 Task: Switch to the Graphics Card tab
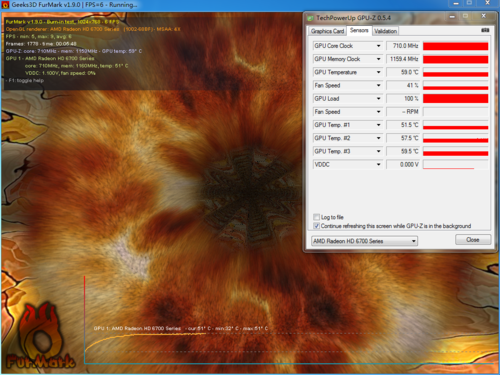[x=327, y=31]
